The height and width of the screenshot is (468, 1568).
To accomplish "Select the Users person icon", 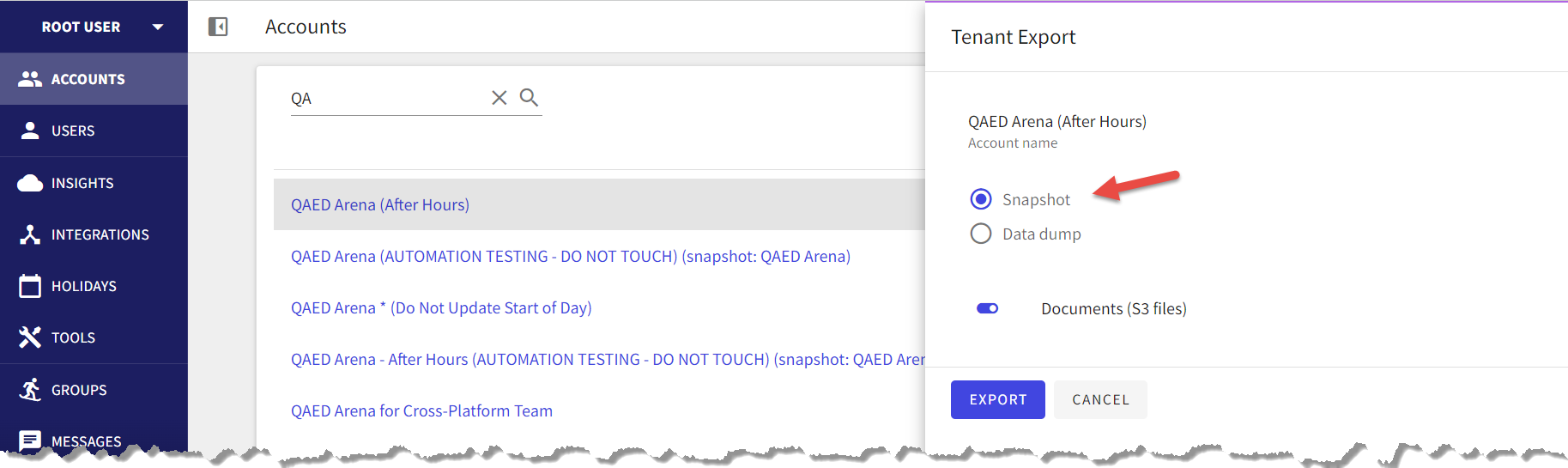I will click(30, 131).
